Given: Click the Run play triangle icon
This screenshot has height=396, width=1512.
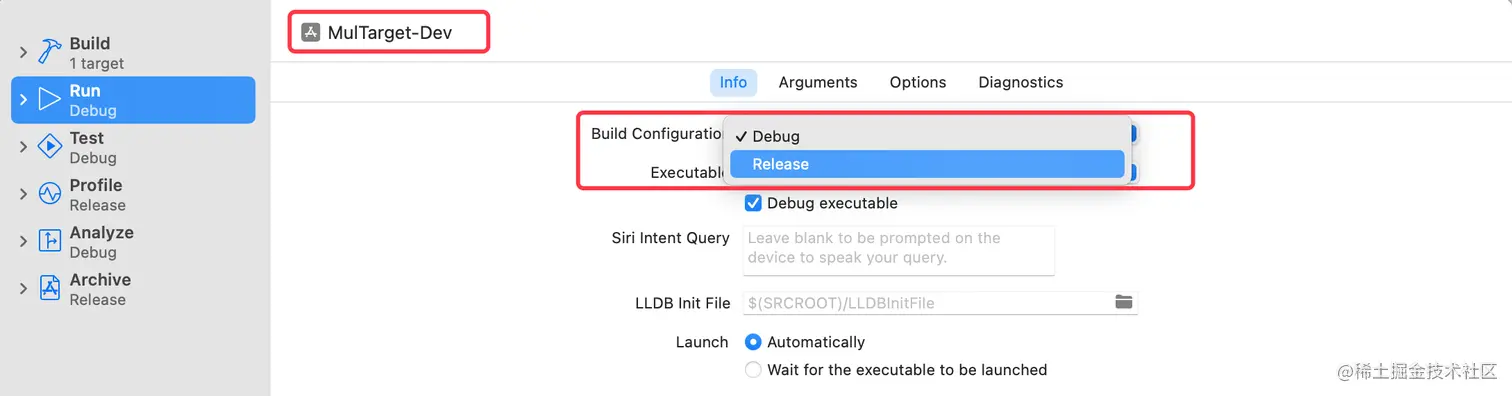Looking at the screenshot, I should [50, 99].
